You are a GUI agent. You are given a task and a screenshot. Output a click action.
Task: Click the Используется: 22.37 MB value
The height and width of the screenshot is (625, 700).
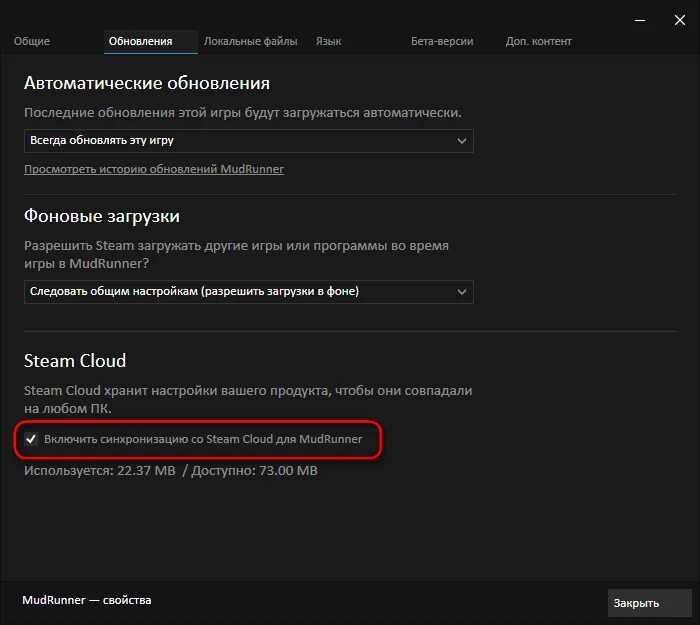click(x=100, y=471)
